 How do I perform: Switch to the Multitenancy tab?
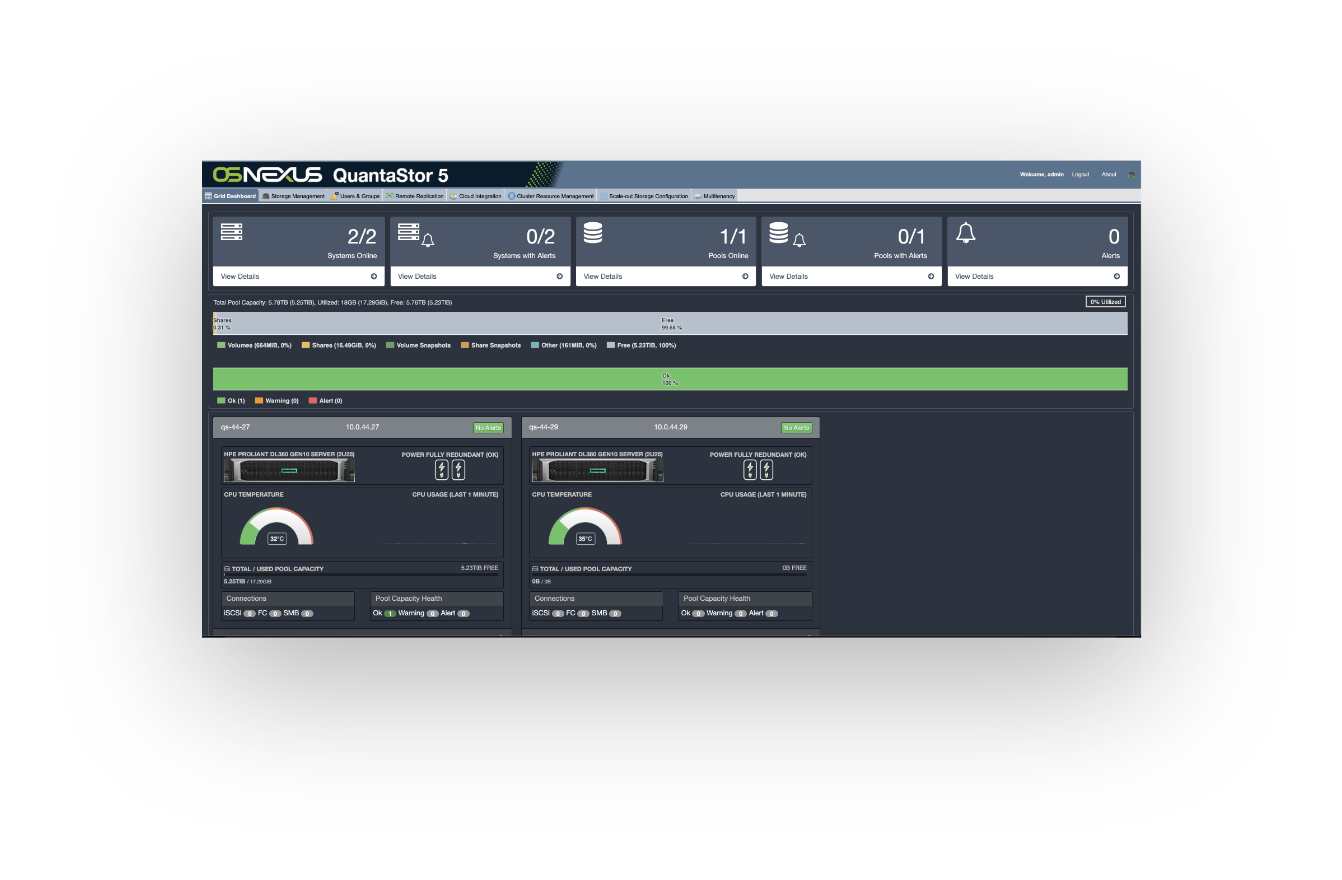coord(714,196)
